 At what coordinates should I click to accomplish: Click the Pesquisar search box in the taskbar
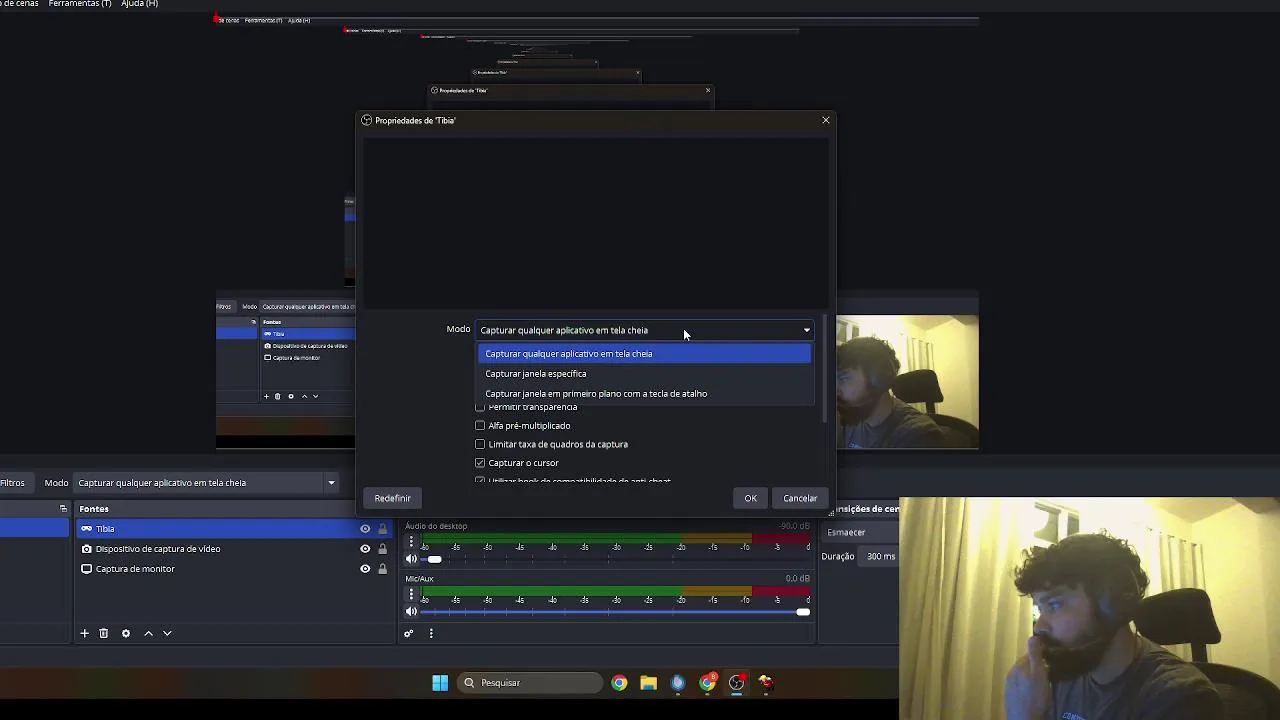click(530, 683)
